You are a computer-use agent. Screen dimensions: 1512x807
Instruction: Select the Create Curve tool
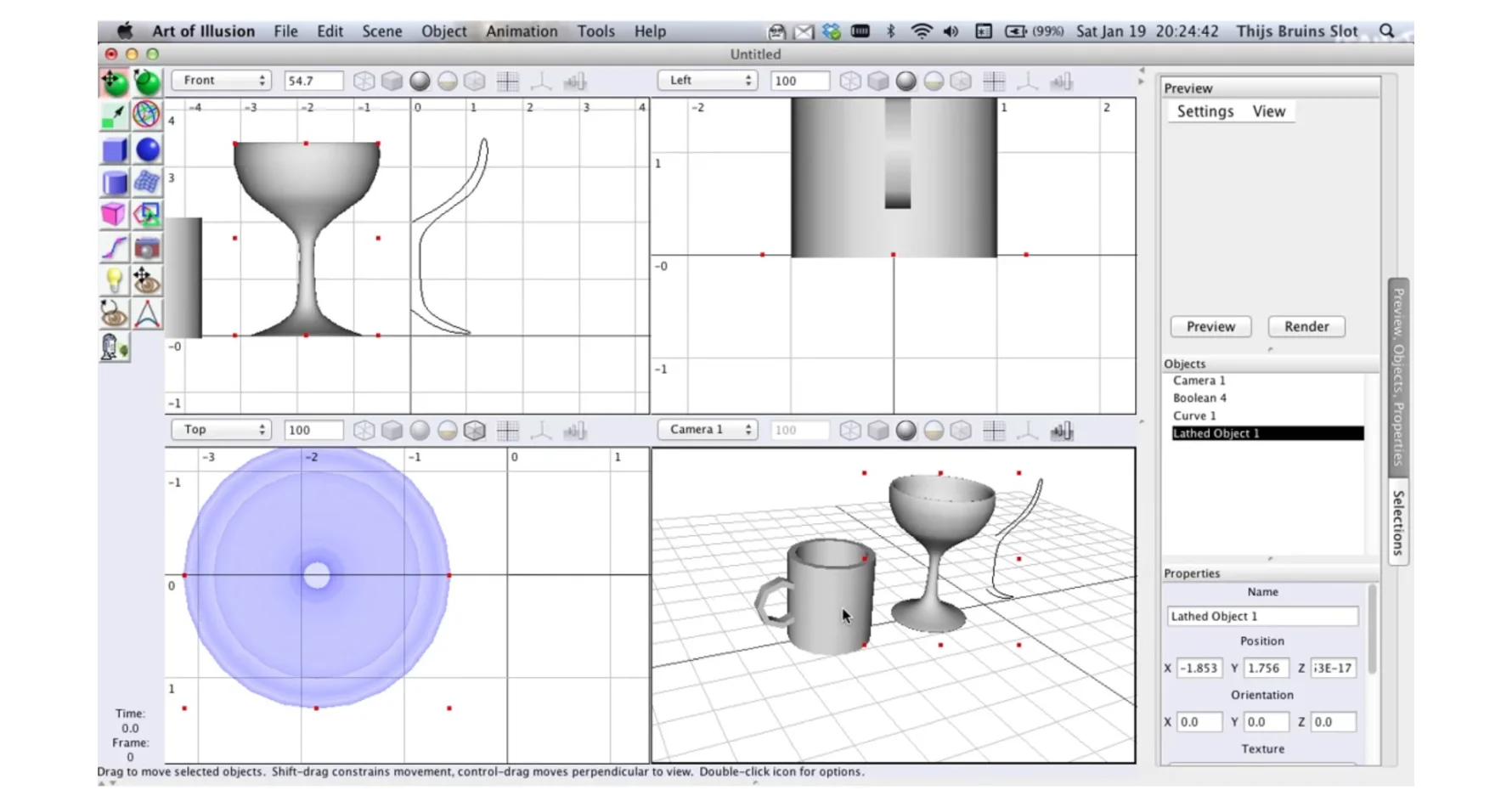coord(114,249)
